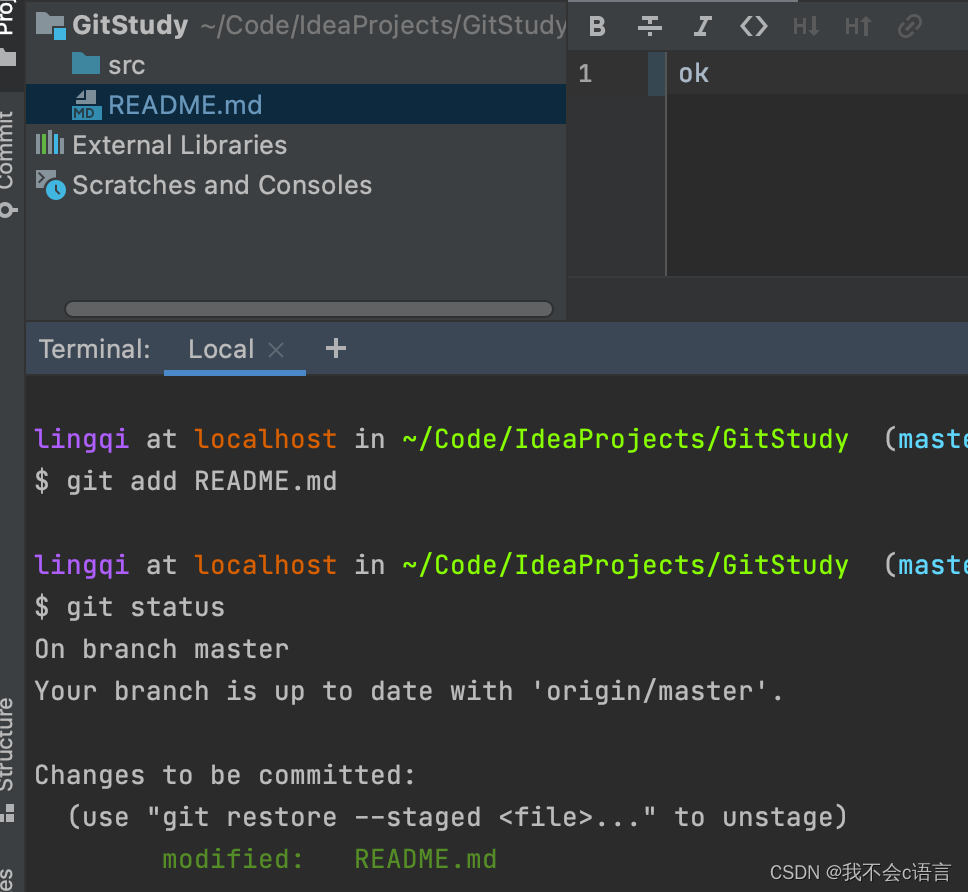This screenshot has height=892, width=968.
Task: Close the Local terminal tab
Action: coord(276,350)
